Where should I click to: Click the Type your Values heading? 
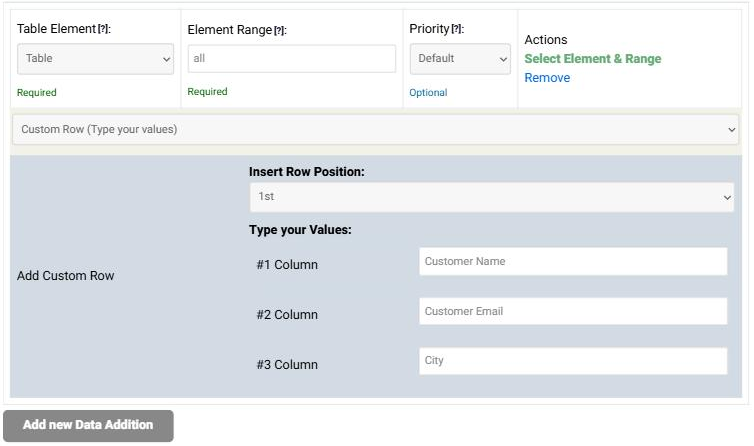[300, 230]
